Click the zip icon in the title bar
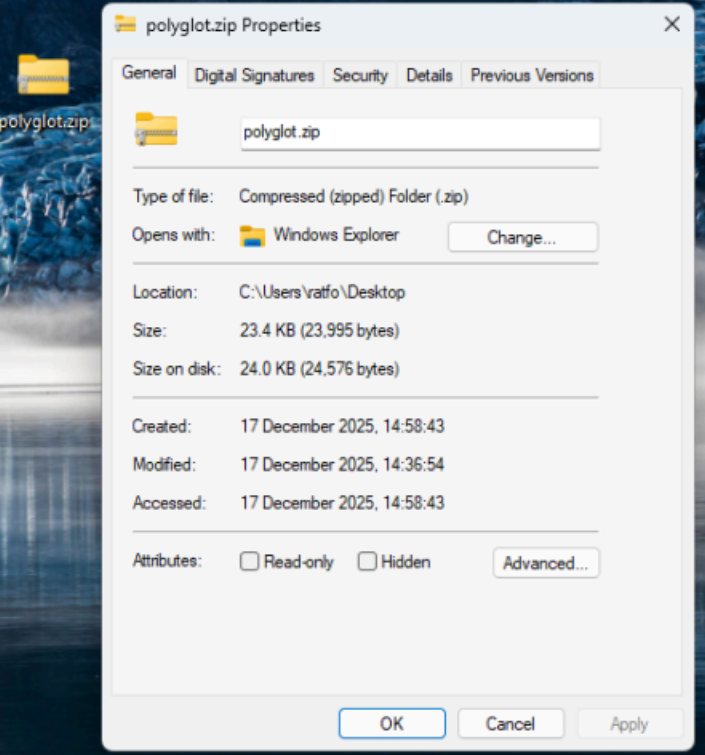705x755 pixels. pyautogui.click(x=126, y=24)
